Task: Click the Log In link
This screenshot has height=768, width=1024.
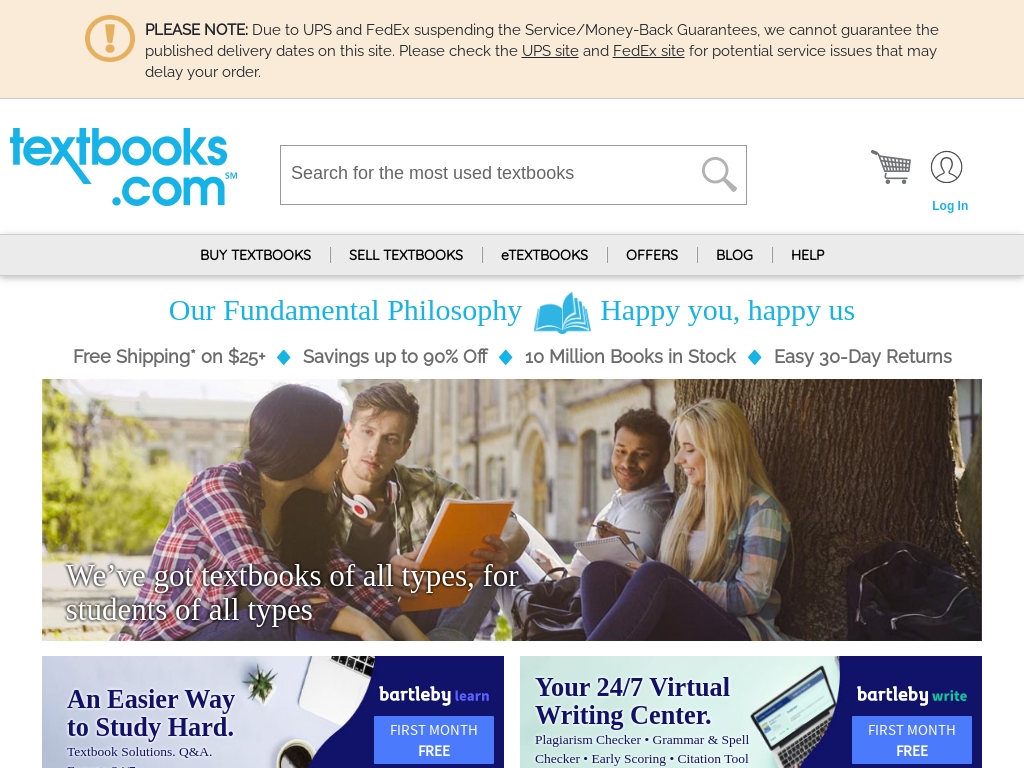Action: tap(950, 206)
